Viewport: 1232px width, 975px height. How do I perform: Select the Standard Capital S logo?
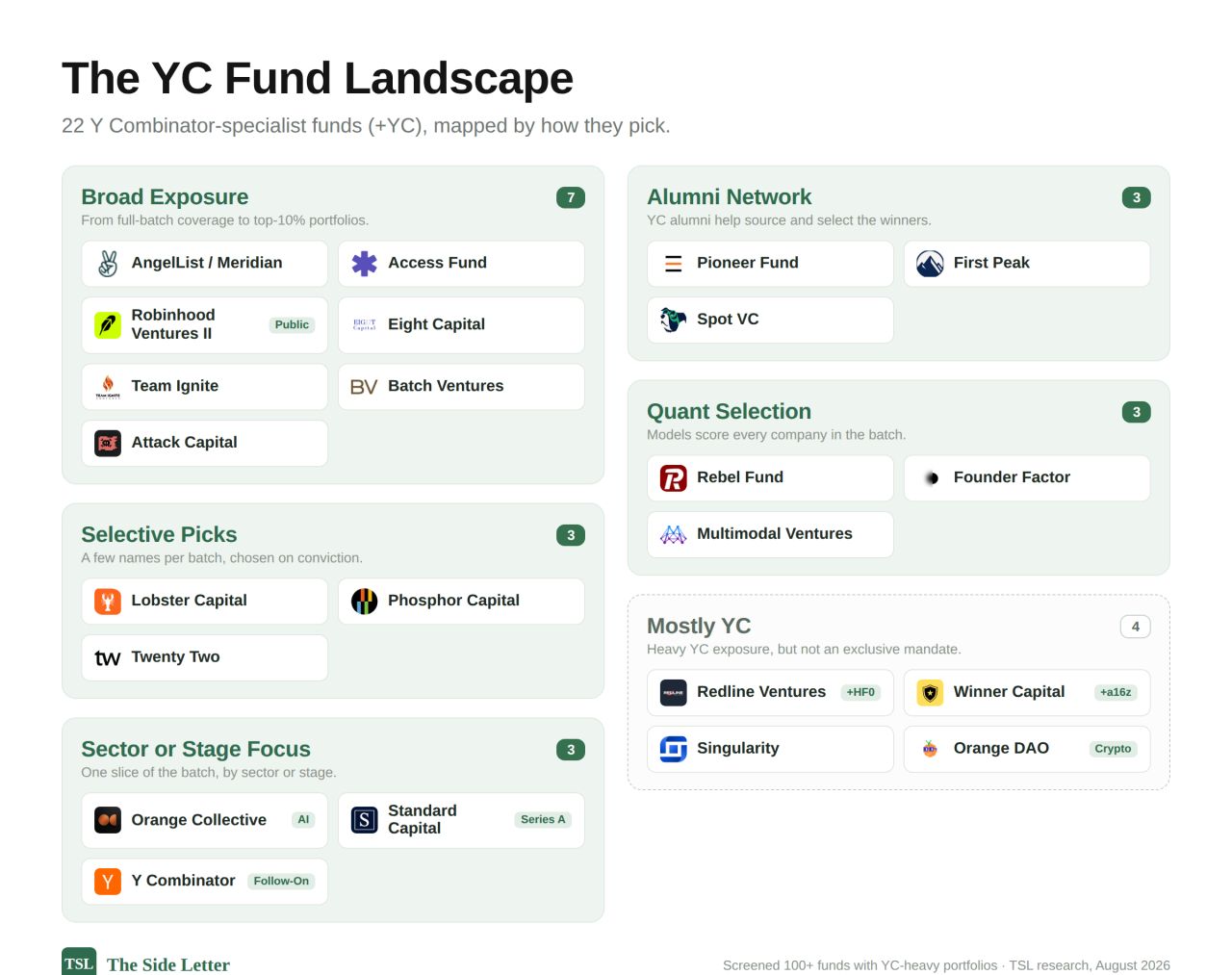click(365, 820)
